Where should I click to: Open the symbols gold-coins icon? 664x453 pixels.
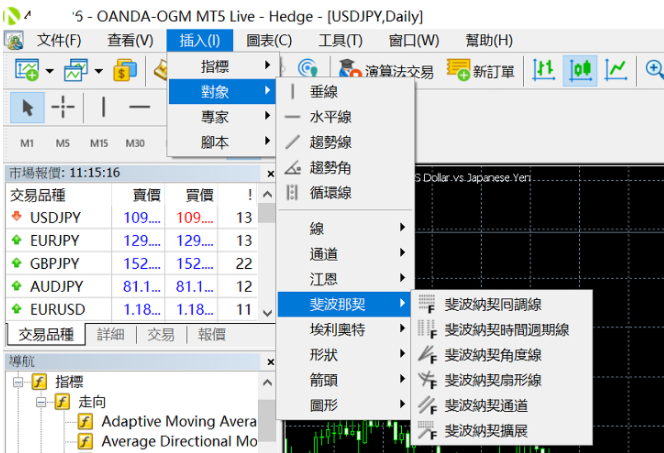[x=124, y=70]
